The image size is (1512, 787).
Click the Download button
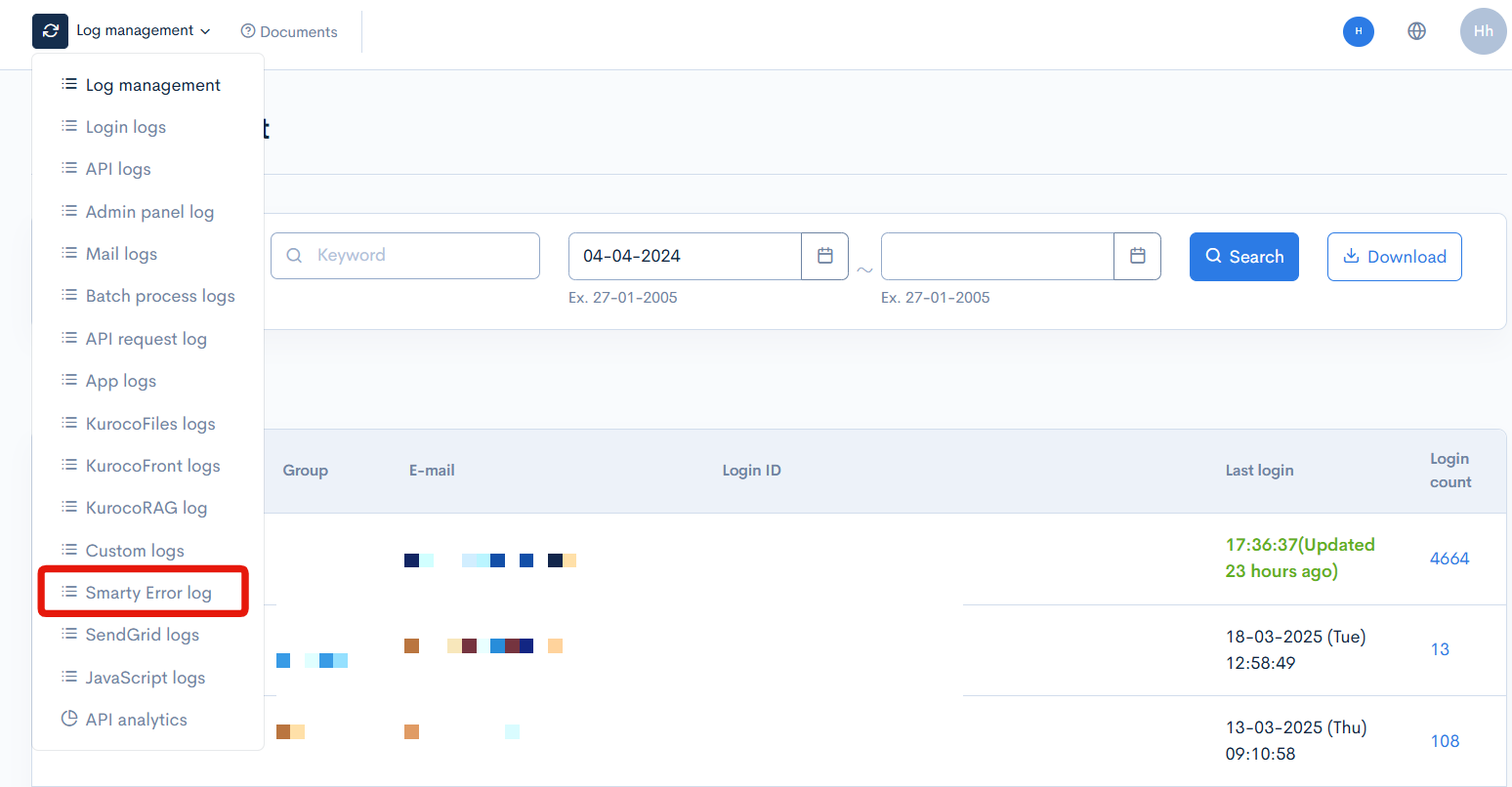click(x=1395, y=256)
